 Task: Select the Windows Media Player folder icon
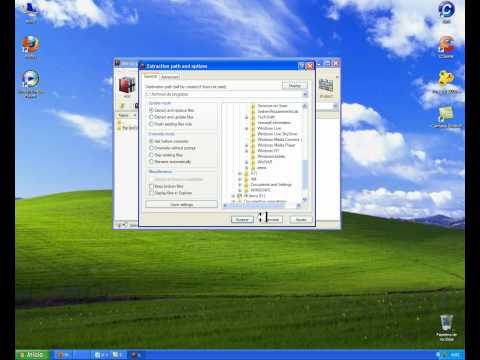253,145
